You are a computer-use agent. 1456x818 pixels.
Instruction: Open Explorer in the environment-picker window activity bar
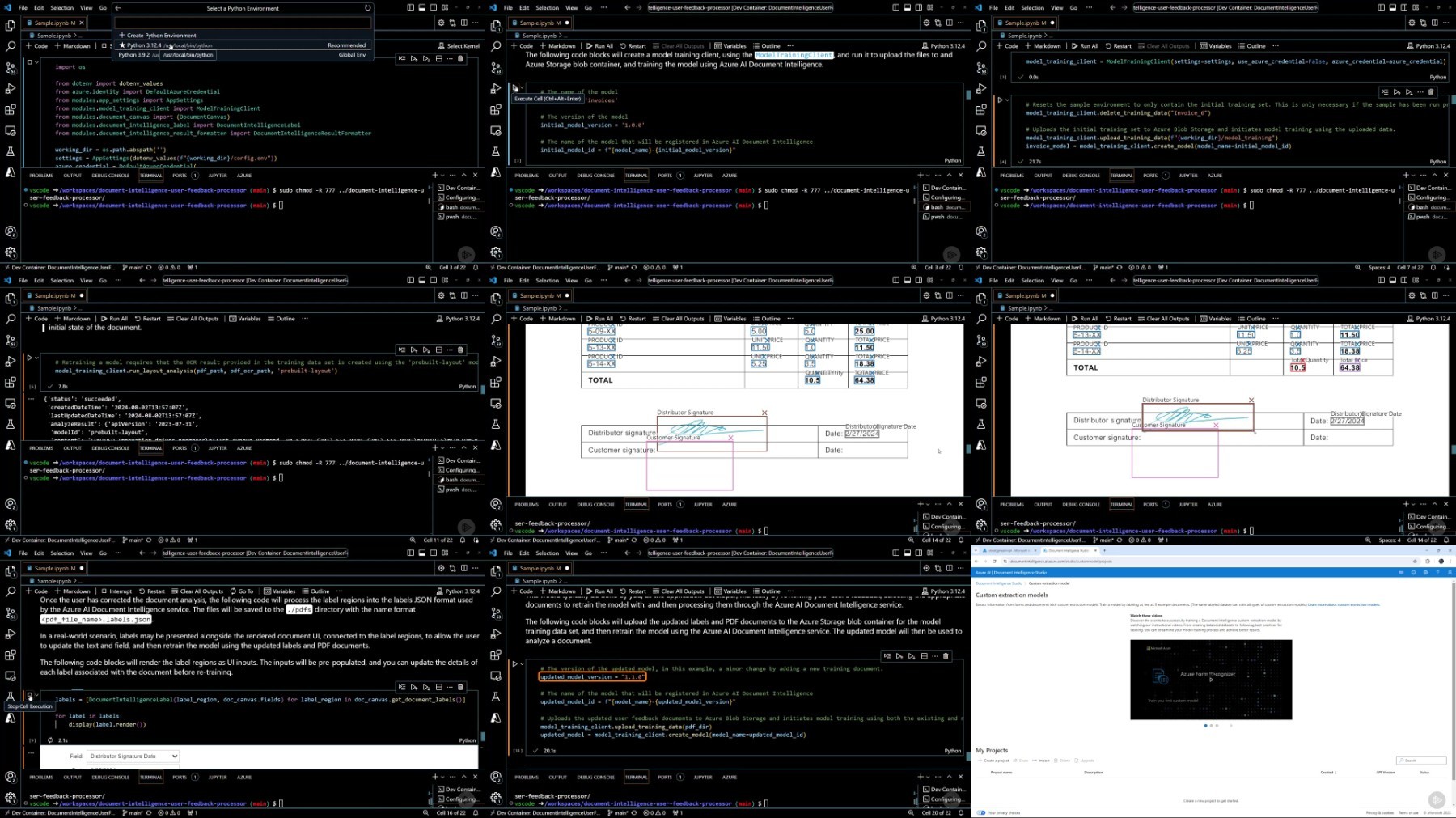(11, 26)
